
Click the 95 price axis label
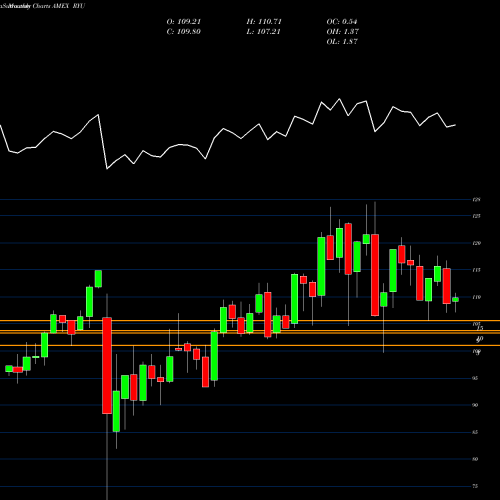point(475,378)
